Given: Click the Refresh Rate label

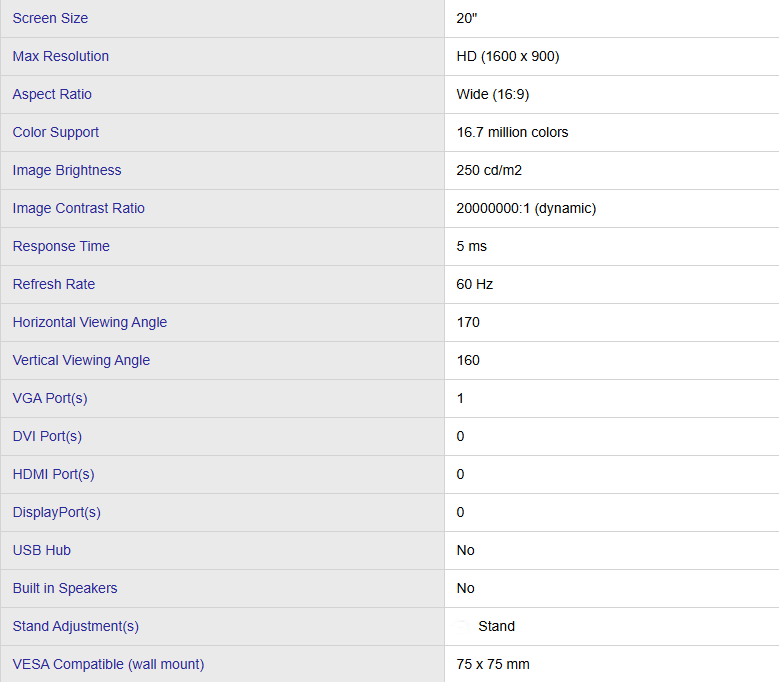Looking at the screenshot, I should (54, 284).
